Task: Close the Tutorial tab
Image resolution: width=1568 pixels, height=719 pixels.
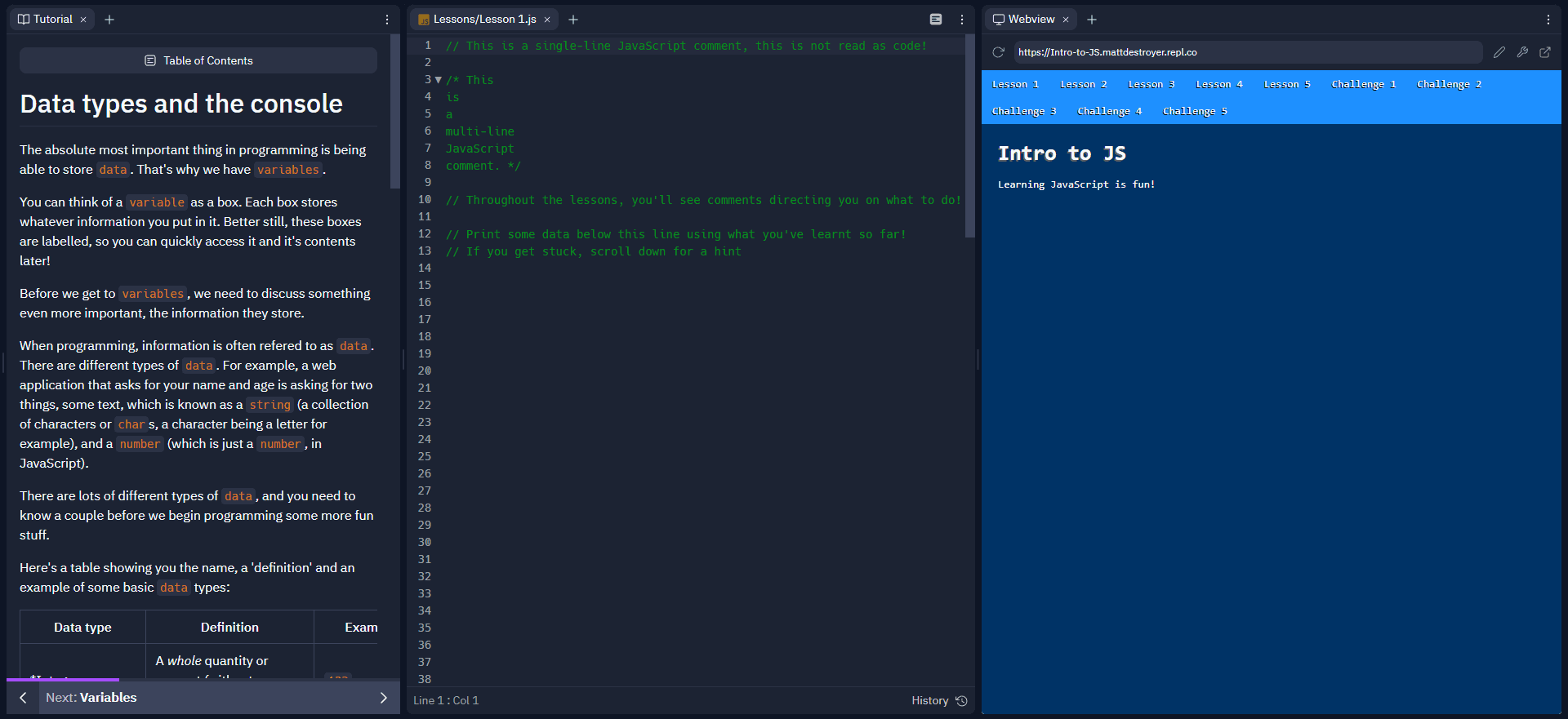Action: 83,20
